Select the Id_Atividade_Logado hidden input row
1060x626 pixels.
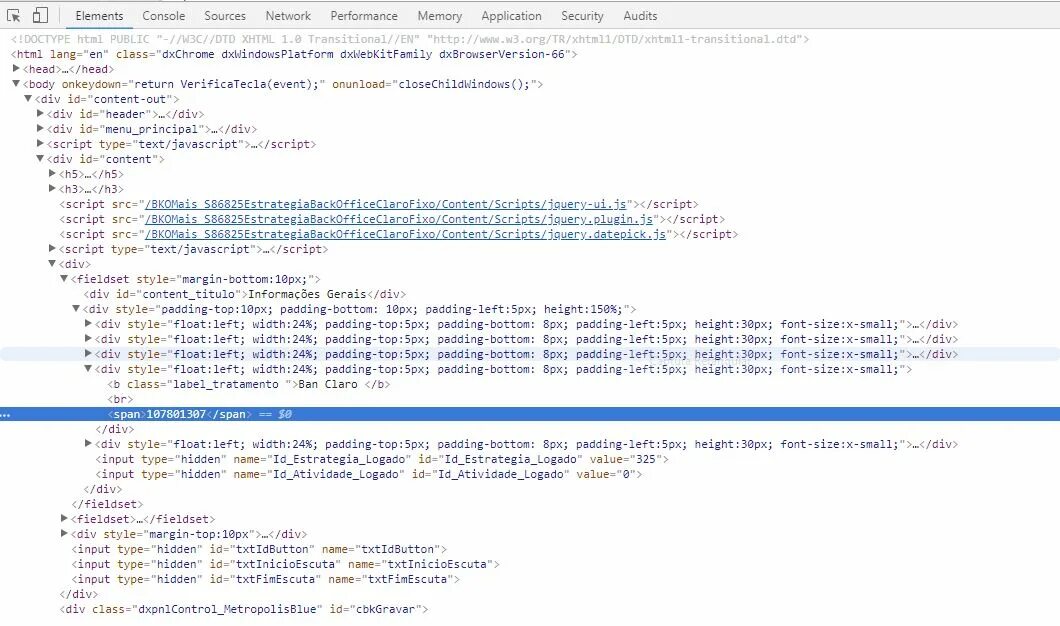click(368, 474)
